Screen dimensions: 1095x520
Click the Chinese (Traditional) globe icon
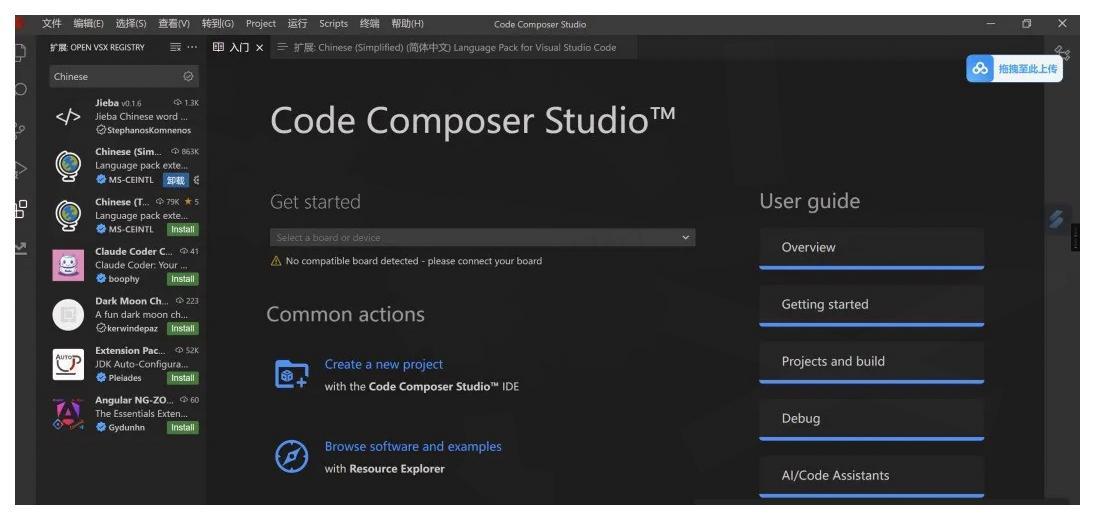[68, 216]
